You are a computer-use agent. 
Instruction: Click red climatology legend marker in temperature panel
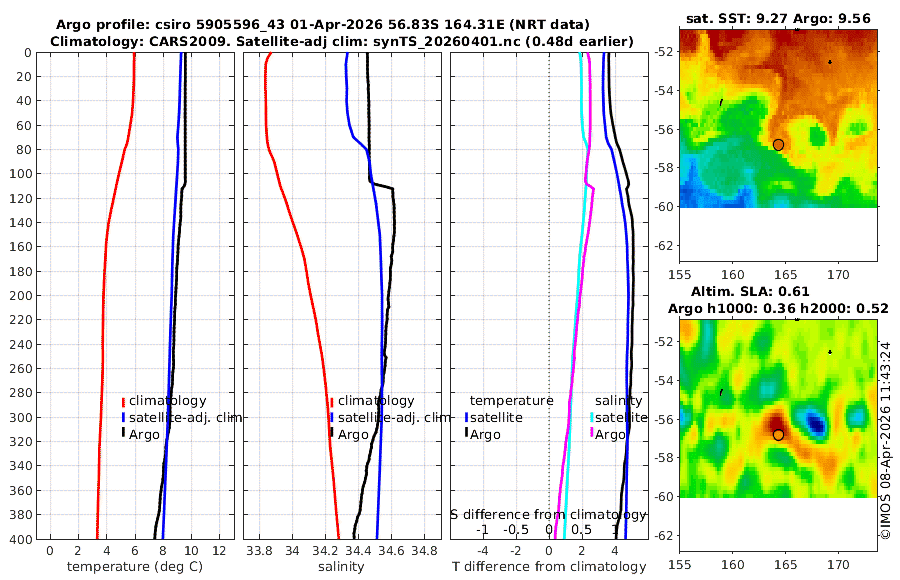123,402
